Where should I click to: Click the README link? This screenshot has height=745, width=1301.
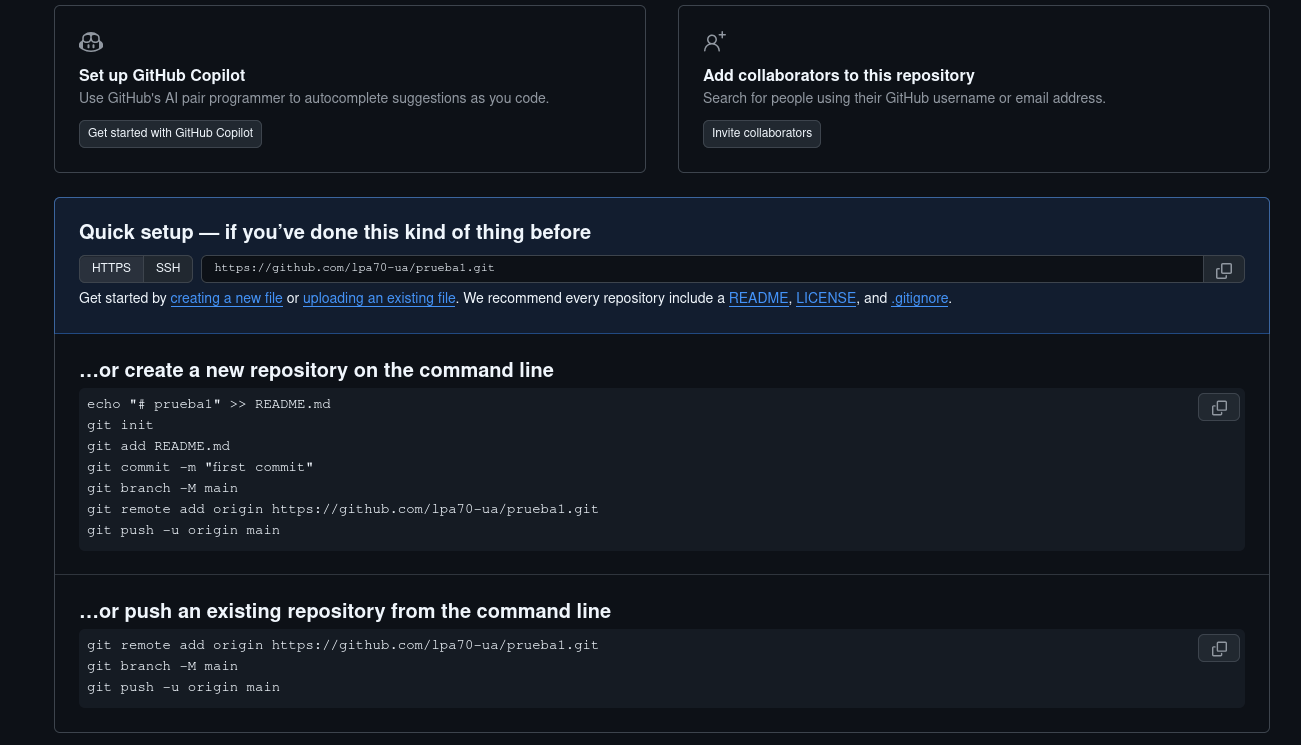click(758, 298)
